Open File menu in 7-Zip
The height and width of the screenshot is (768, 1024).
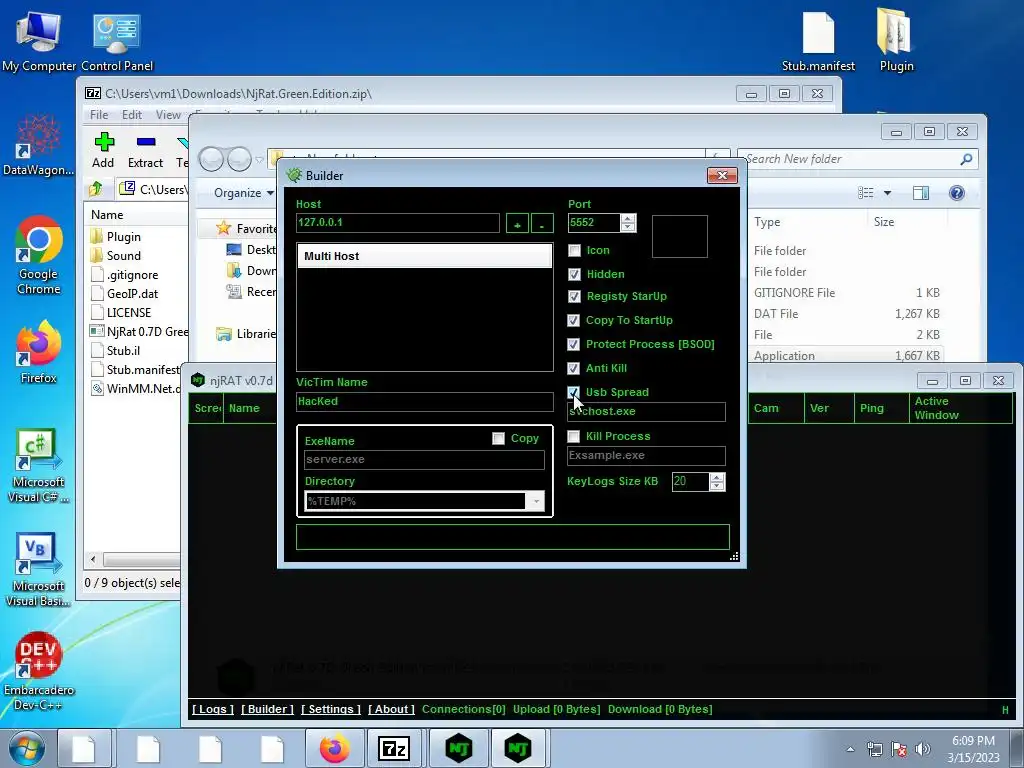point(99,115)
